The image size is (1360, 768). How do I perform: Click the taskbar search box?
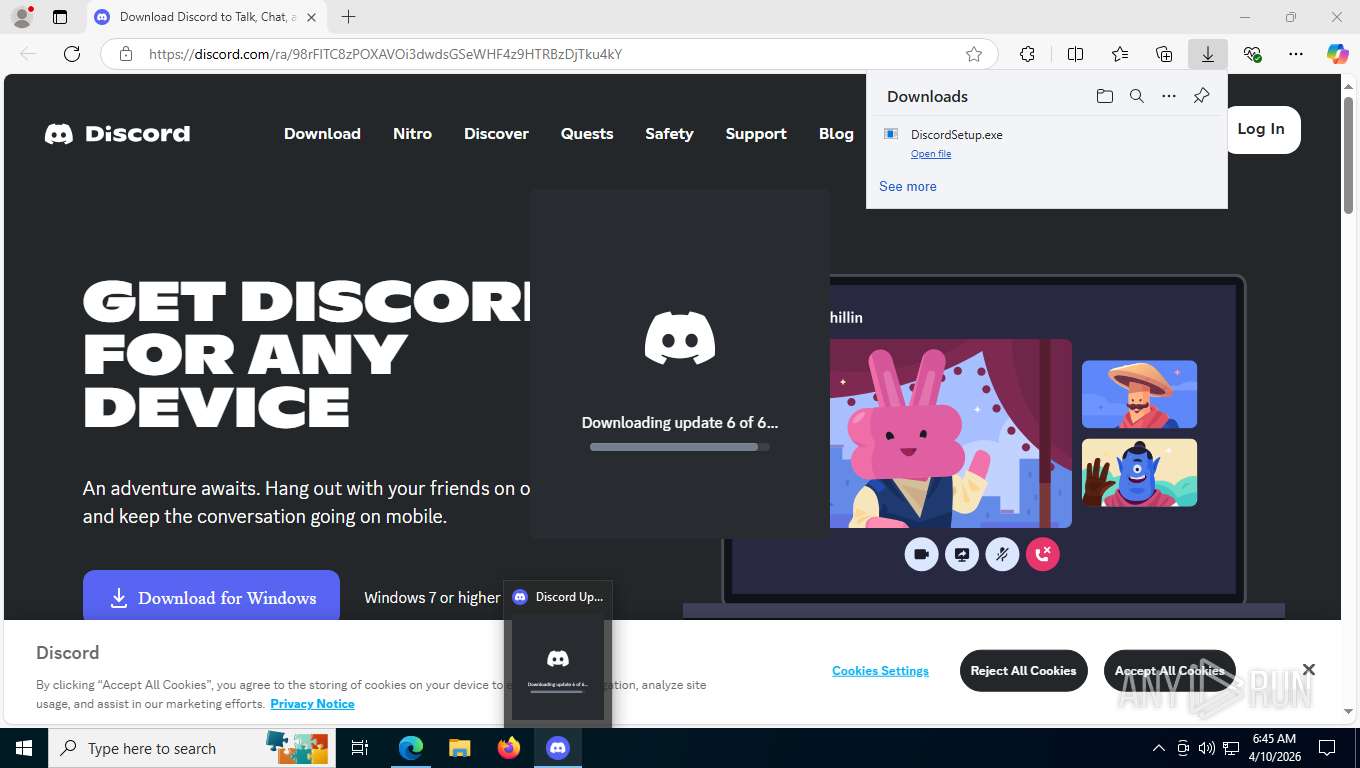(193, 748)
